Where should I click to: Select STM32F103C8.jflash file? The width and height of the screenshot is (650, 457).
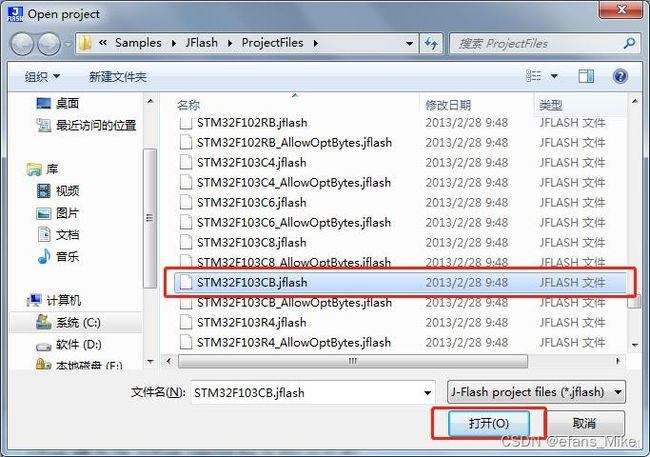pos(251,242)
